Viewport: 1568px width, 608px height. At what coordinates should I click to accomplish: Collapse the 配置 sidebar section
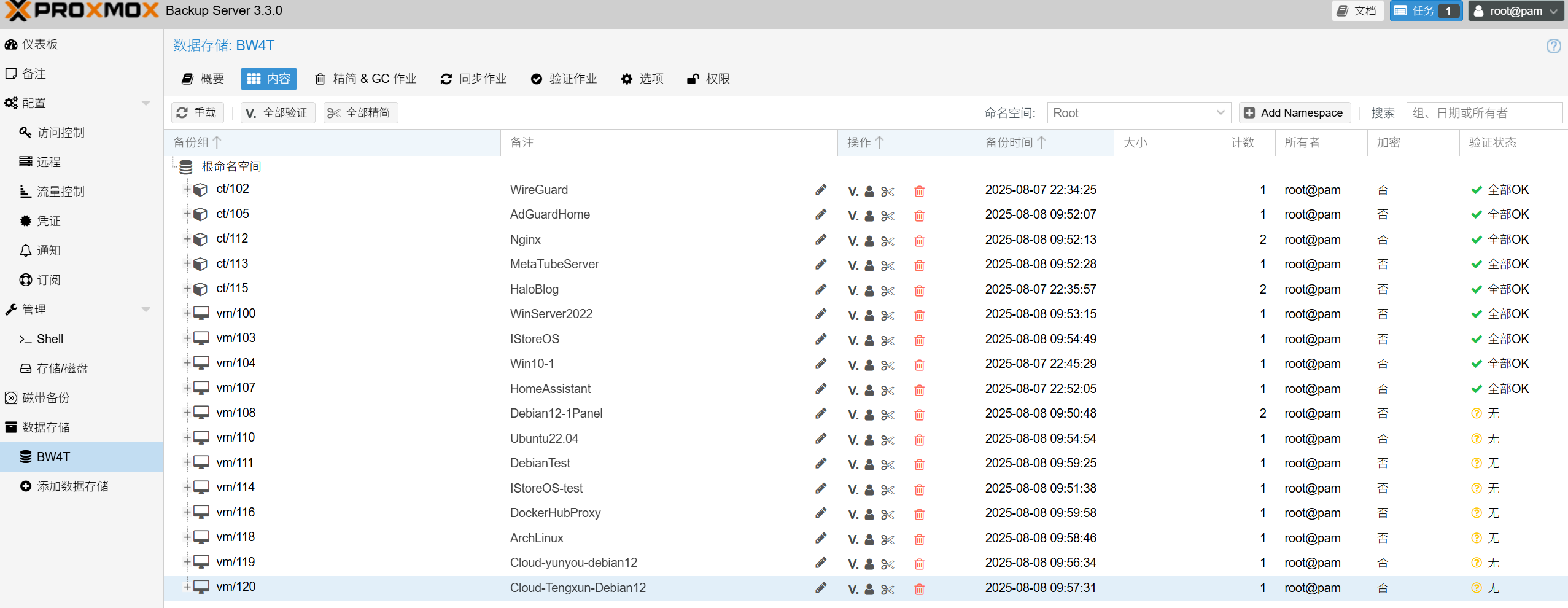[146, 103]
